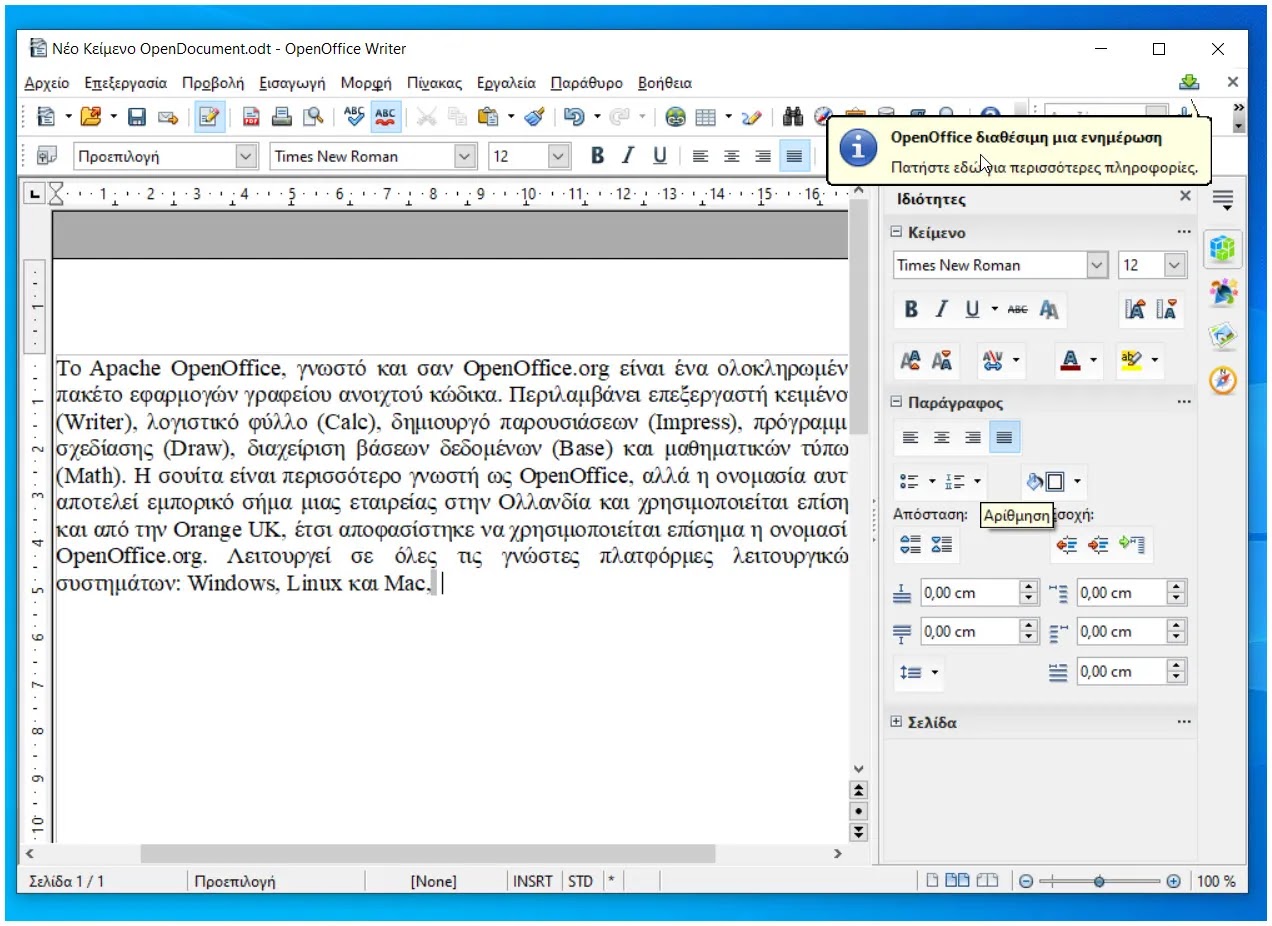Screen dimensions: 1272x926
Task: Open Styles and Formatting toolbar icon
Action: click(46, 156)
